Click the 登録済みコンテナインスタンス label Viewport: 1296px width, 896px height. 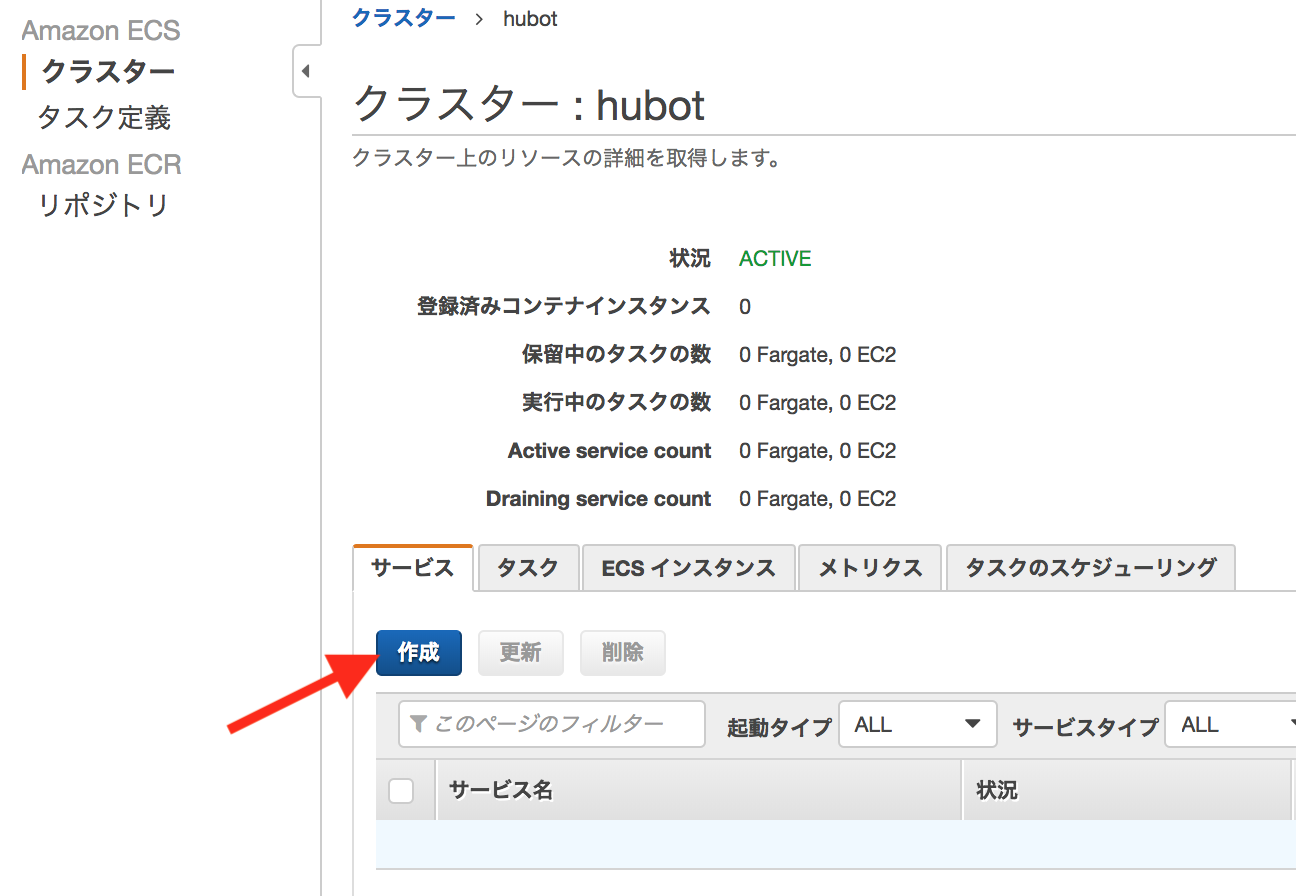pos(564,306)
